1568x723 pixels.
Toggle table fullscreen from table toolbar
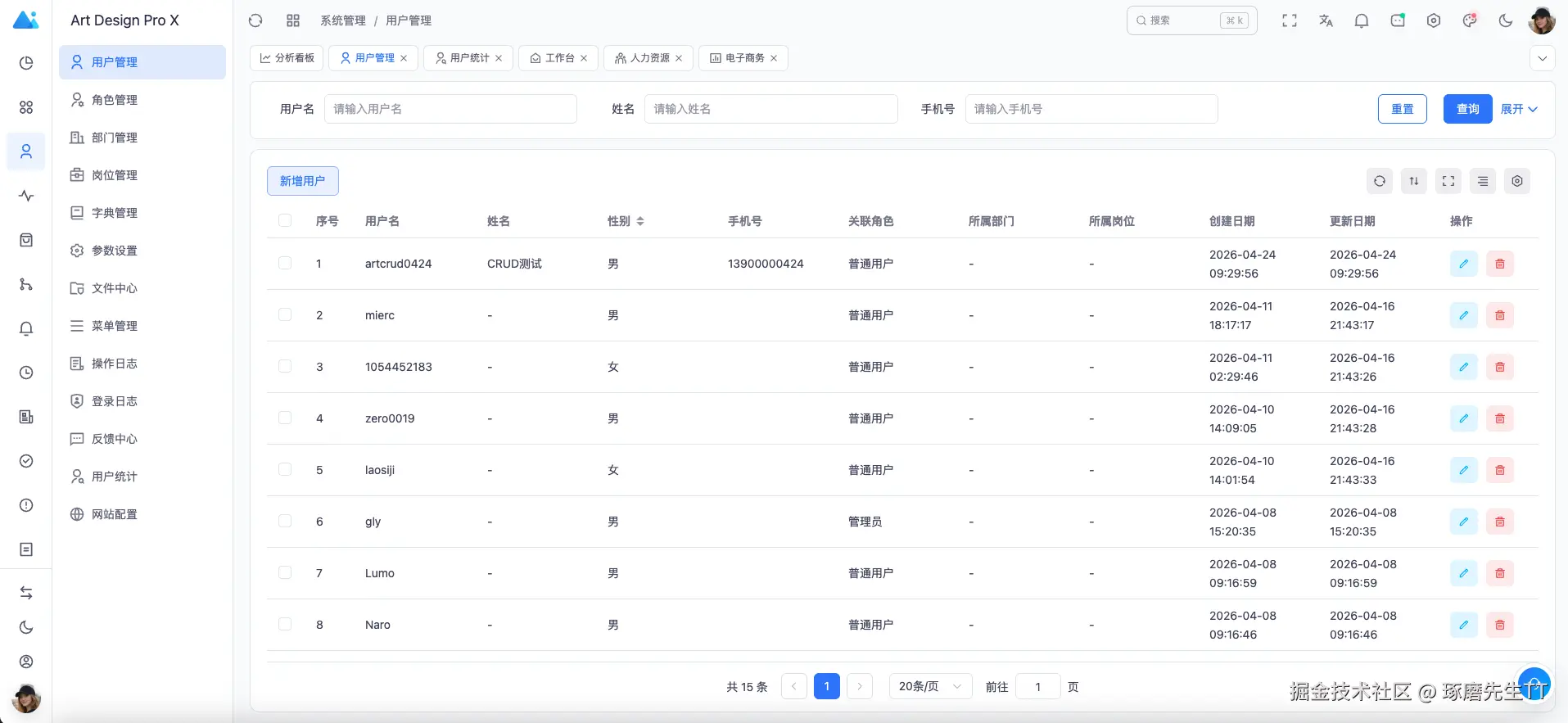[x=1448, y=181]
